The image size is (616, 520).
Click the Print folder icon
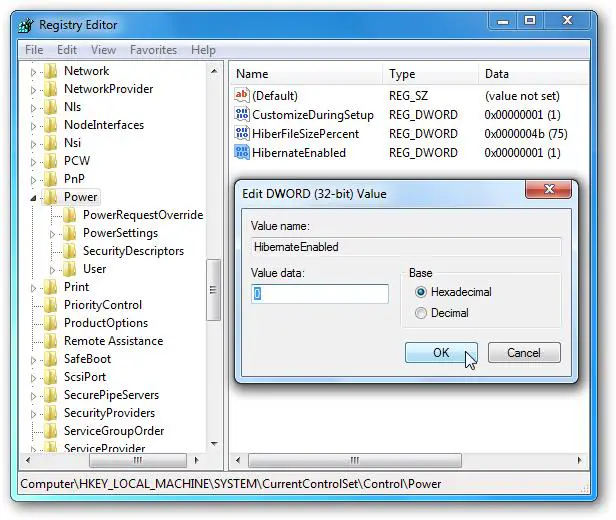pos(51,287)
